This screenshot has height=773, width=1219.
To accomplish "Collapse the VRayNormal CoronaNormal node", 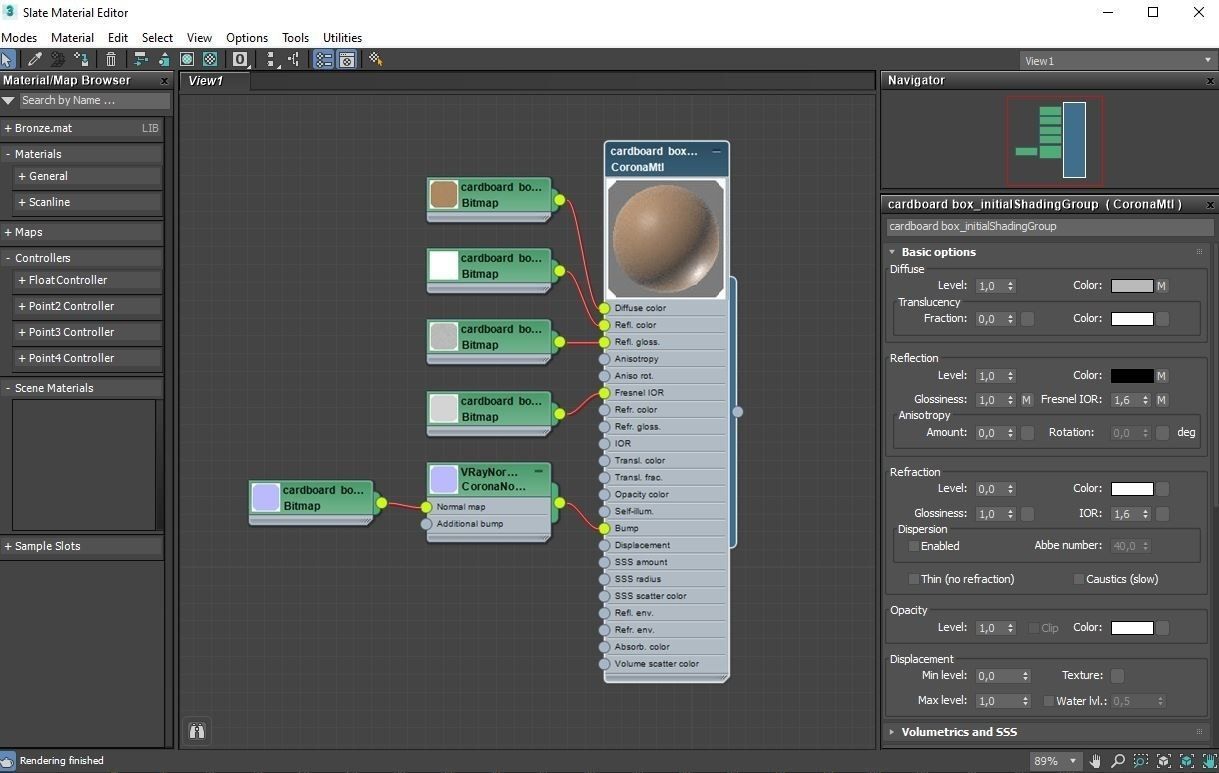I will [x=538, y=471].
